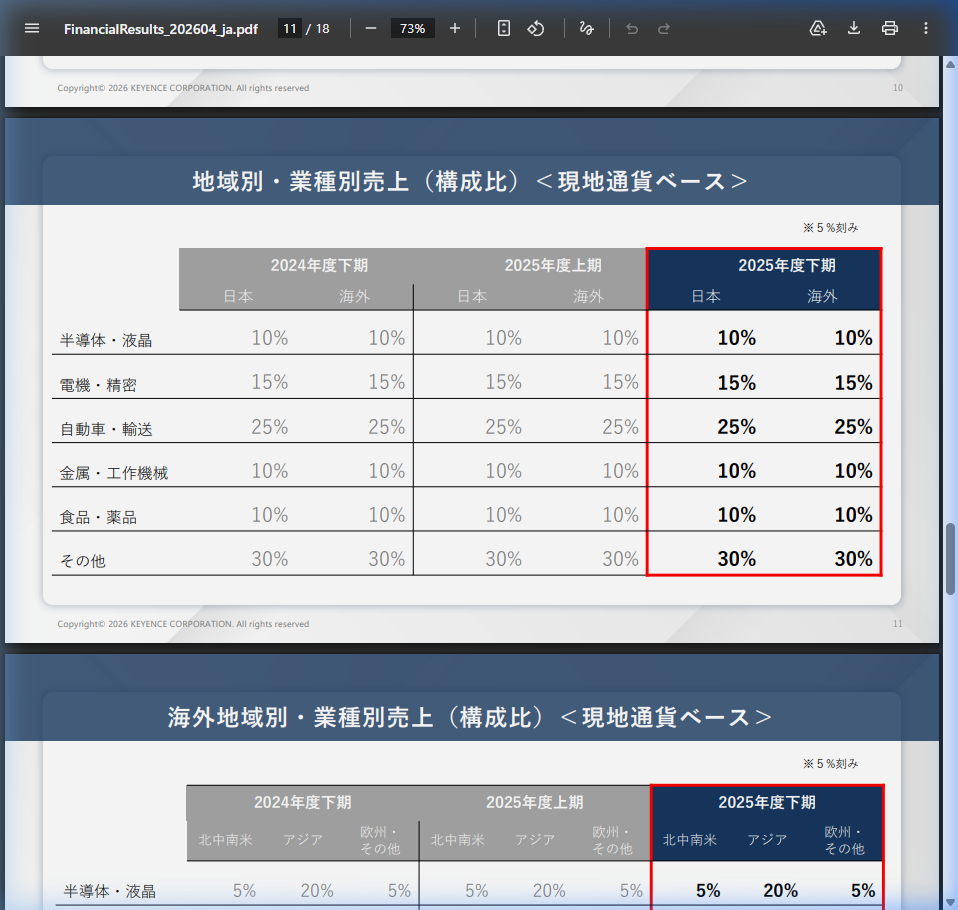Click the bold 日本 15% for 電機・精密
Screen dimensions: 958x910
pyautogui.click(x=737, y=383)
